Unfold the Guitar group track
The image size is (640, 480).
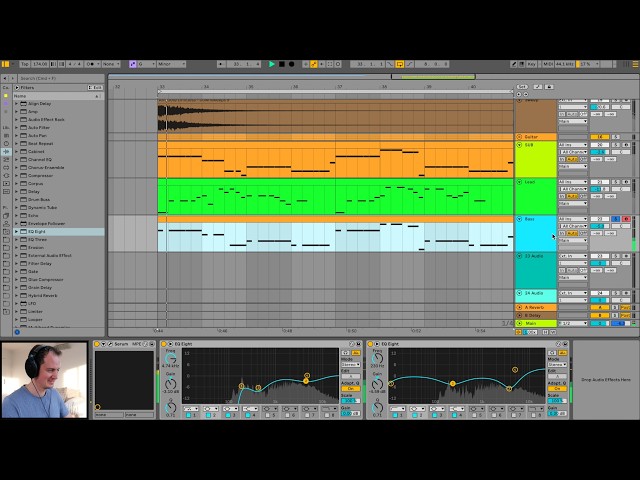coord(519,137)
